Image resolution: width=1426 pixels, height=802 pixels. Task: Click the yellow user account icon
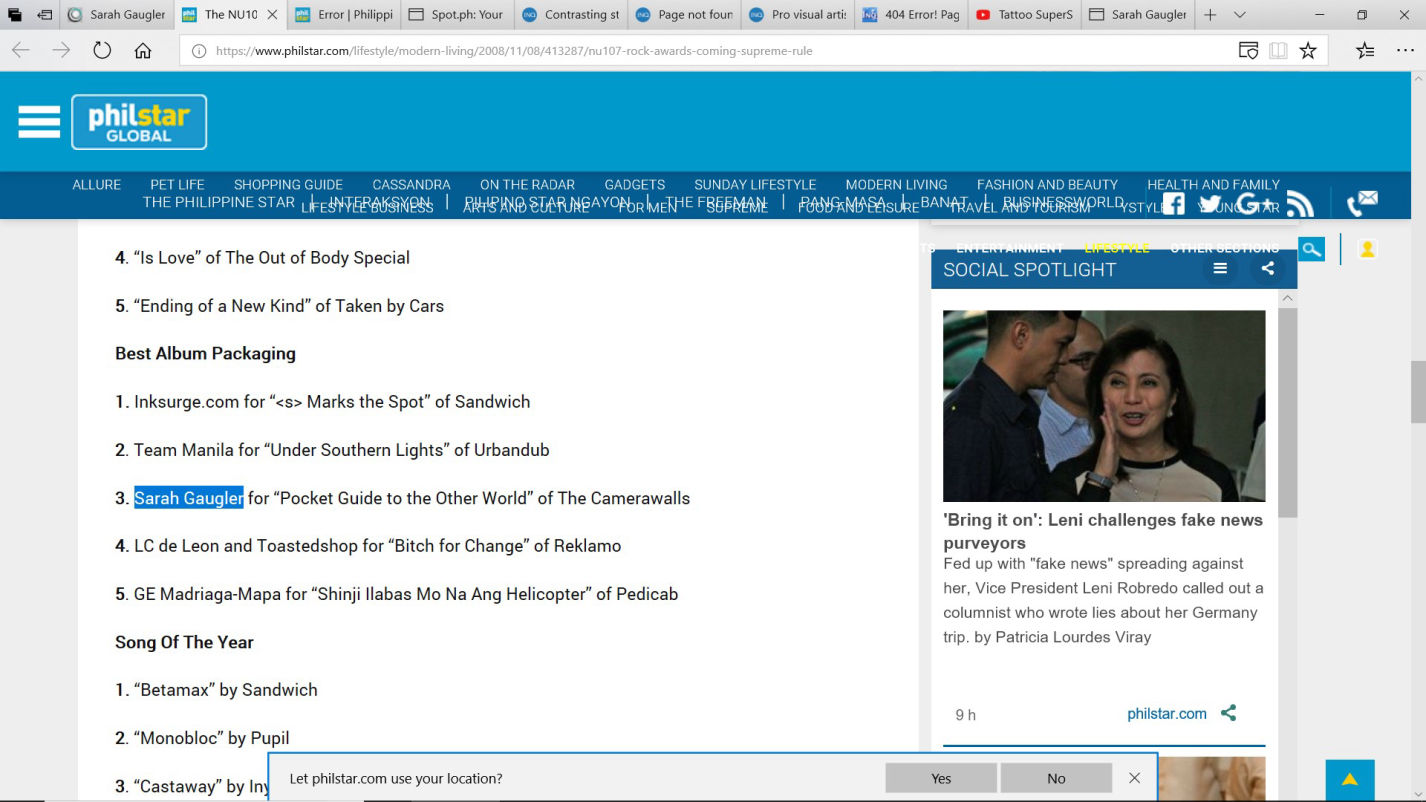(1367, 250)
